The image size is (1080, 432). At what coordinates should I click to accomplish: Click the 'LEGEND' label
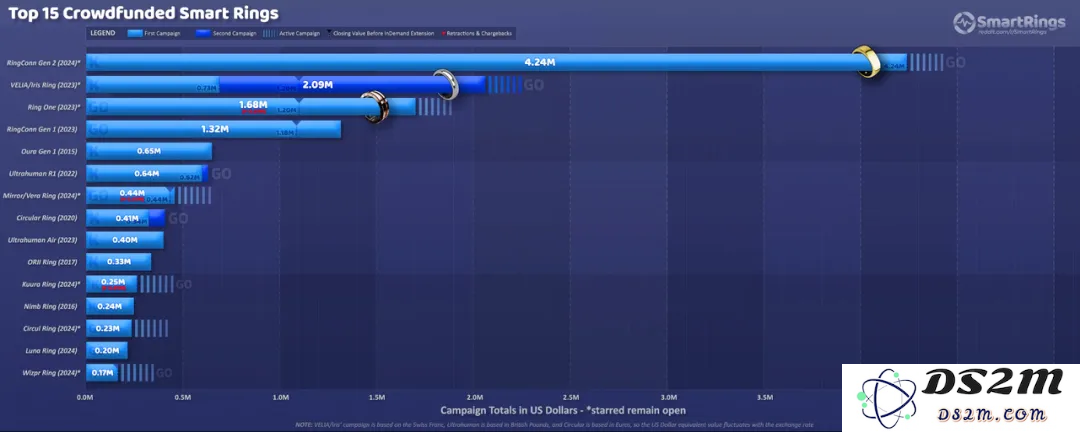(x=103, y=33)
